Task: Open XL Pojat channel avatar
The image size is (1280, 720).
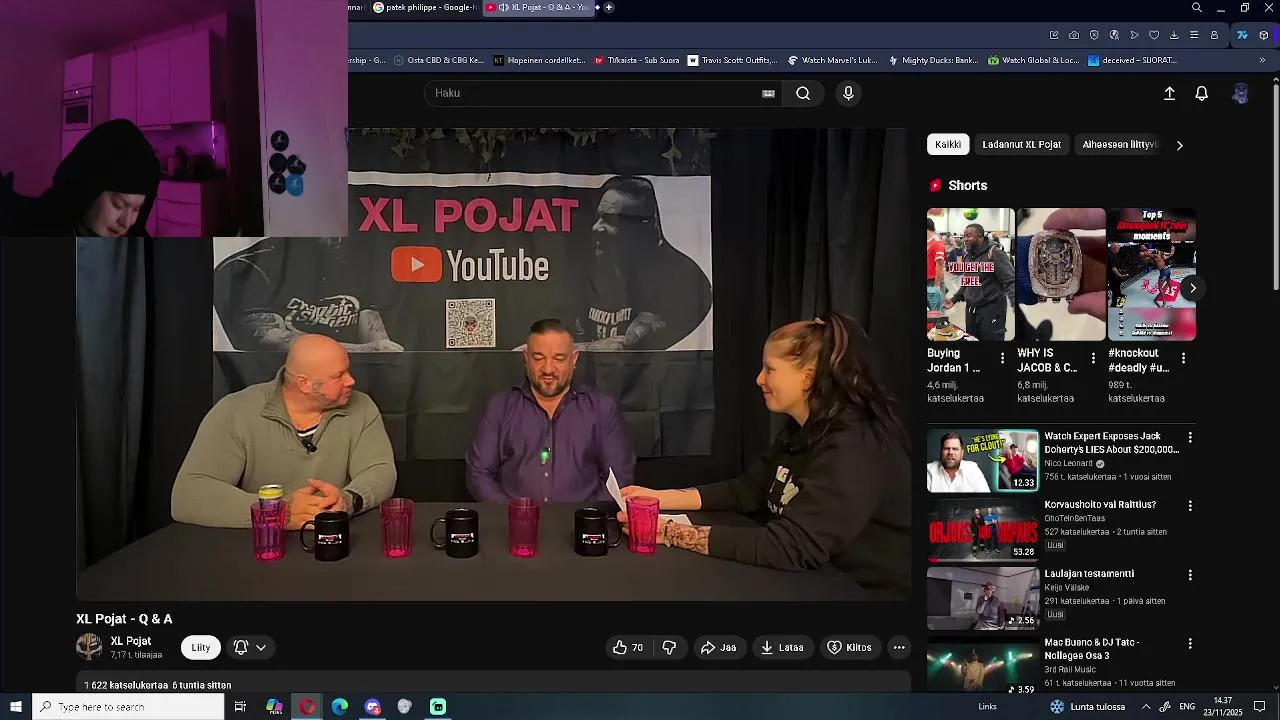Action: tap(89, 647)
